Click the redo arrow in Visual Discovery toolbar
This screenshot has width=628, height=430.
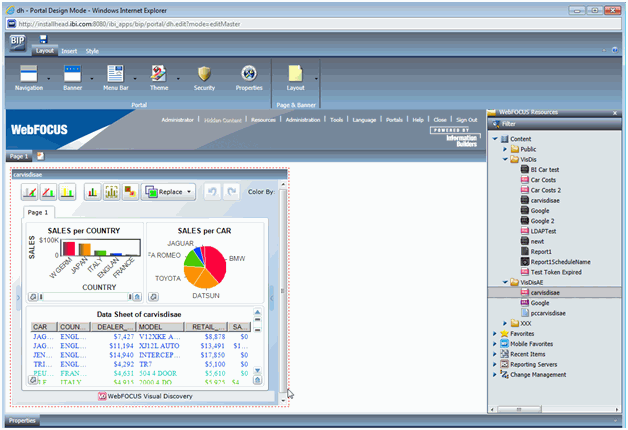click(x=231, y=192)
